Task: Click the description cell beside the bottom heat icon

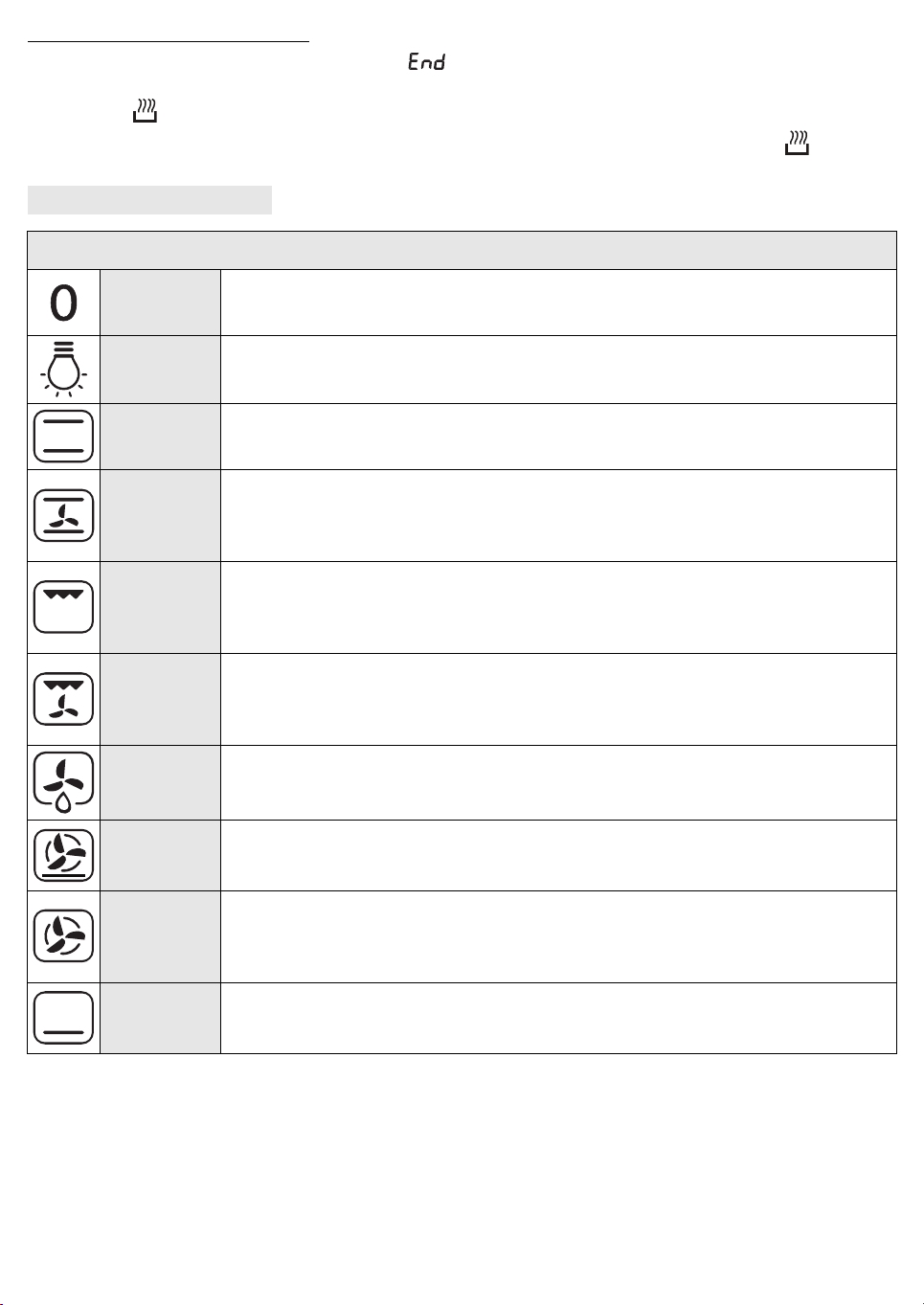Action: coord(558,1018)
